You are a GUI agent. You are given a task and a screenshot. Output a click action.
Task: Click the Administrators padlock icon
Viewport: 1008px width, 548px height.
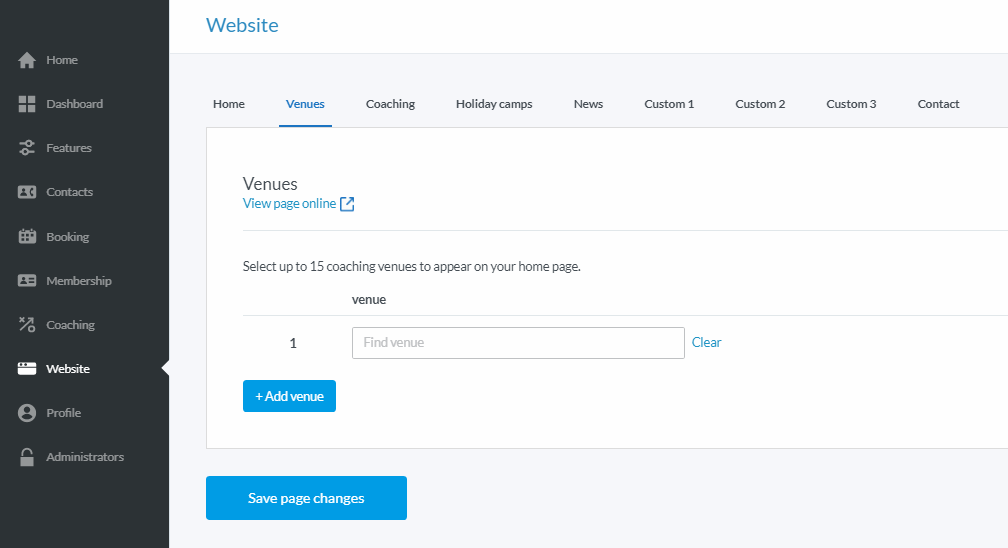coord(27,457)
